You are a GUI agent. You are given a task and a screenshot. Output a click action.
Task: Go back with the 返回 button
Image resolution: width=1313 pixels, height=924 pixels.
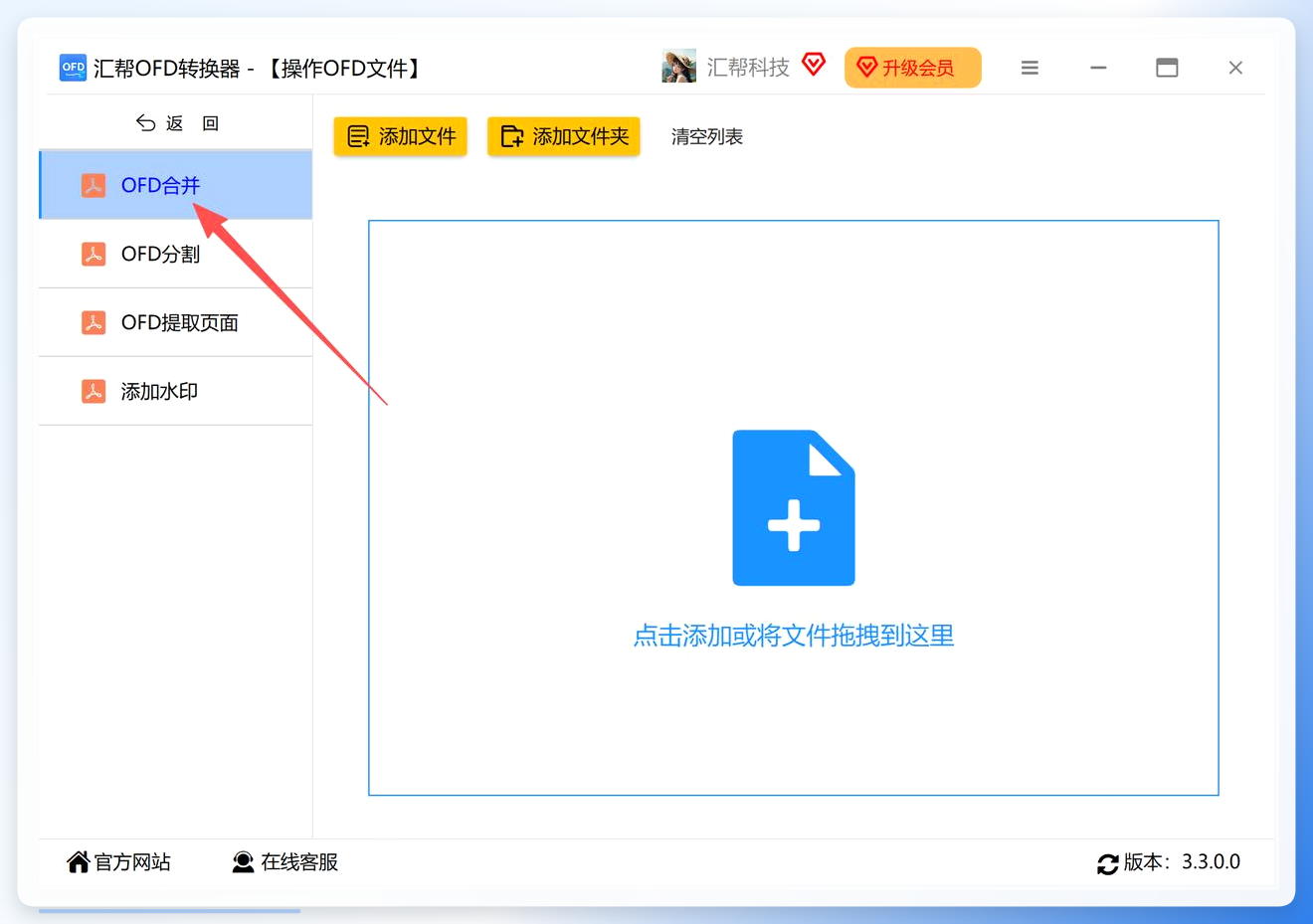(177, 123)
